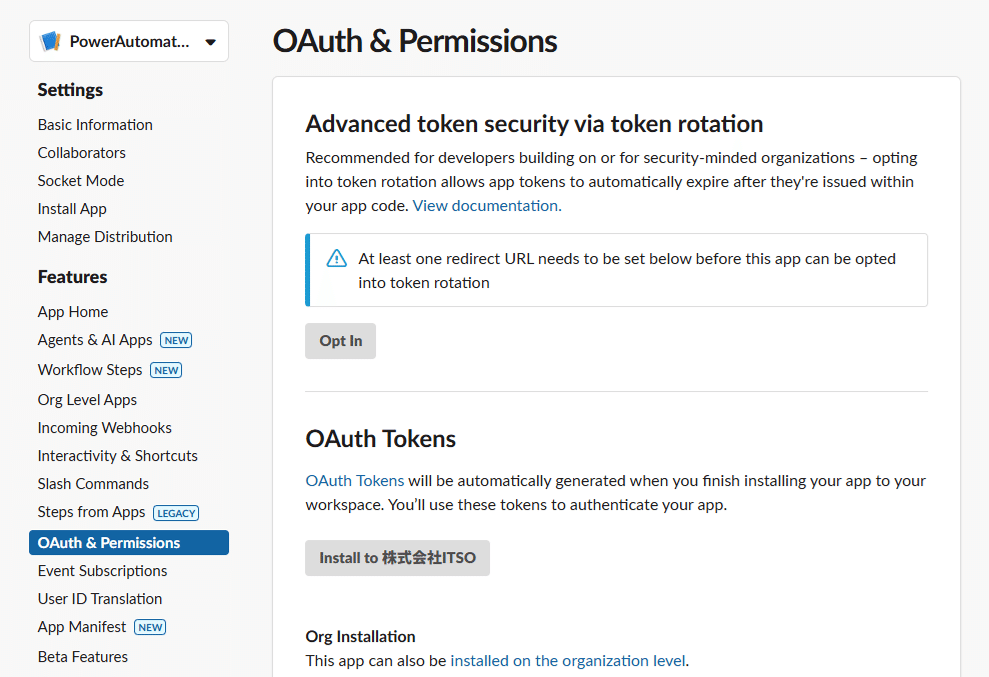Open the View documentation link
The image size is (989, 677).
click(487, 206)
